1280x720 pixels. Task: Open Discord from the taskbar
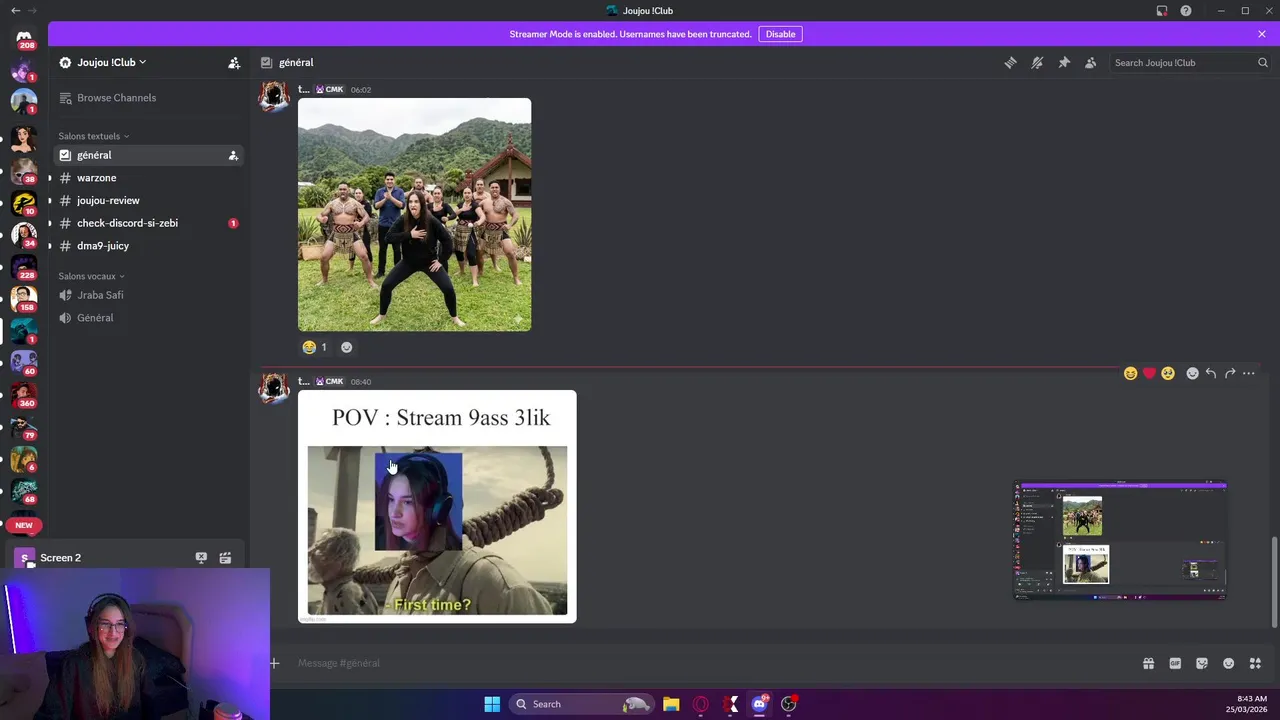pyautogui.click(x=759, y=704)
